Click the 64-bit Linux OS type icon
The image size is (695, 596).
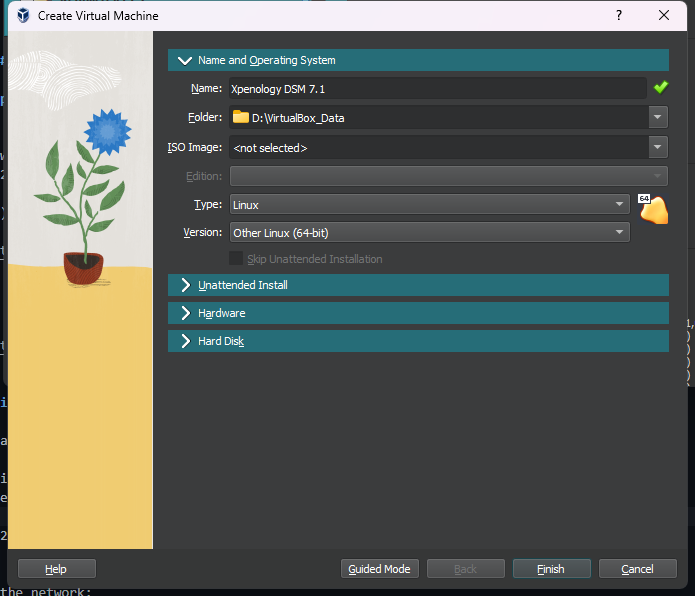tap(653, 209)
